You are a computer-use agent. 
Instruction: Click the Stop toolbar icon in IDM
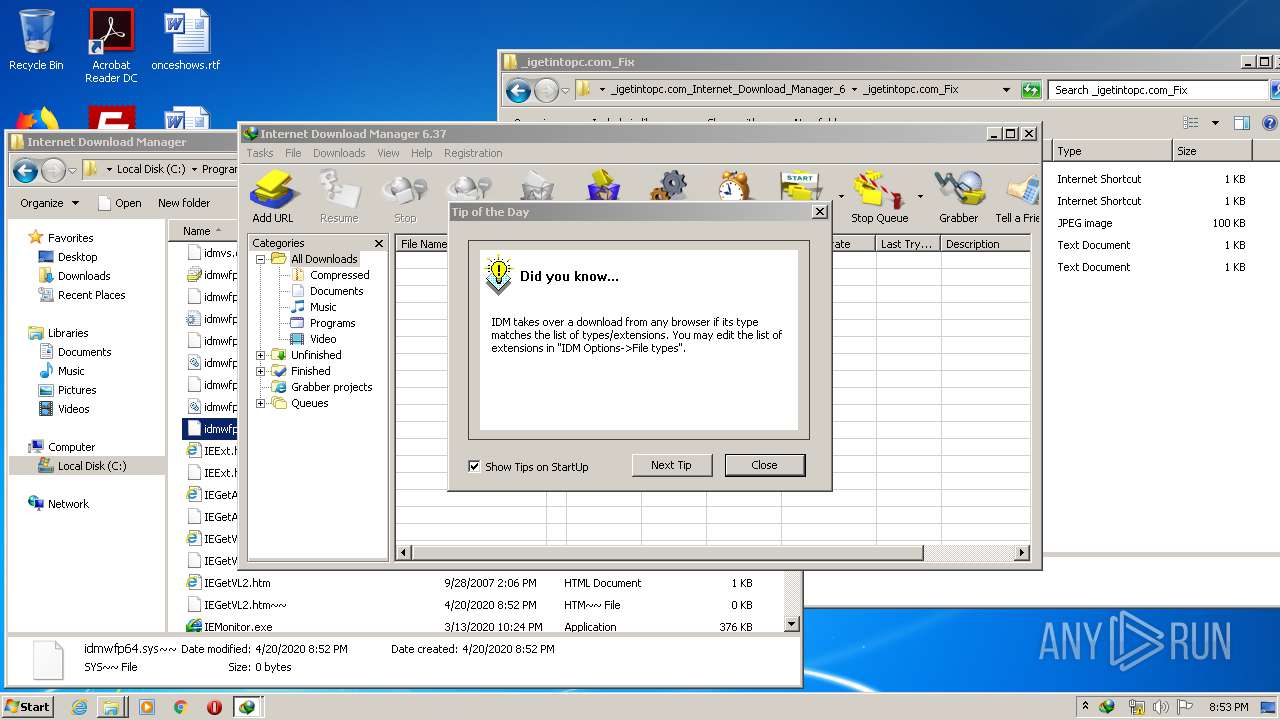pyautogui.click(x=405, y=196)
